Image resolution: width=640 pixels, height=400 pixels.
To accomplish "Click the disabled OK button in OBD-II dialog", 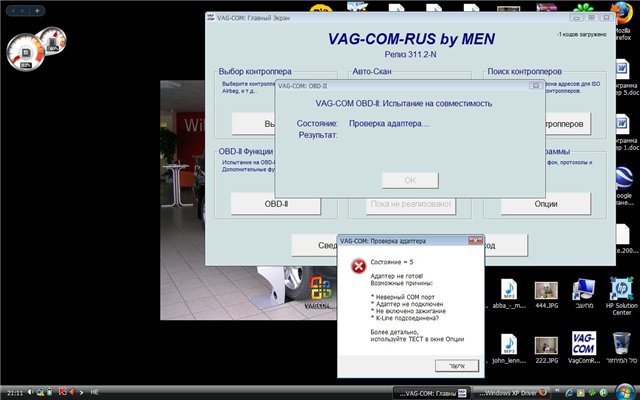I will [410, 180].
